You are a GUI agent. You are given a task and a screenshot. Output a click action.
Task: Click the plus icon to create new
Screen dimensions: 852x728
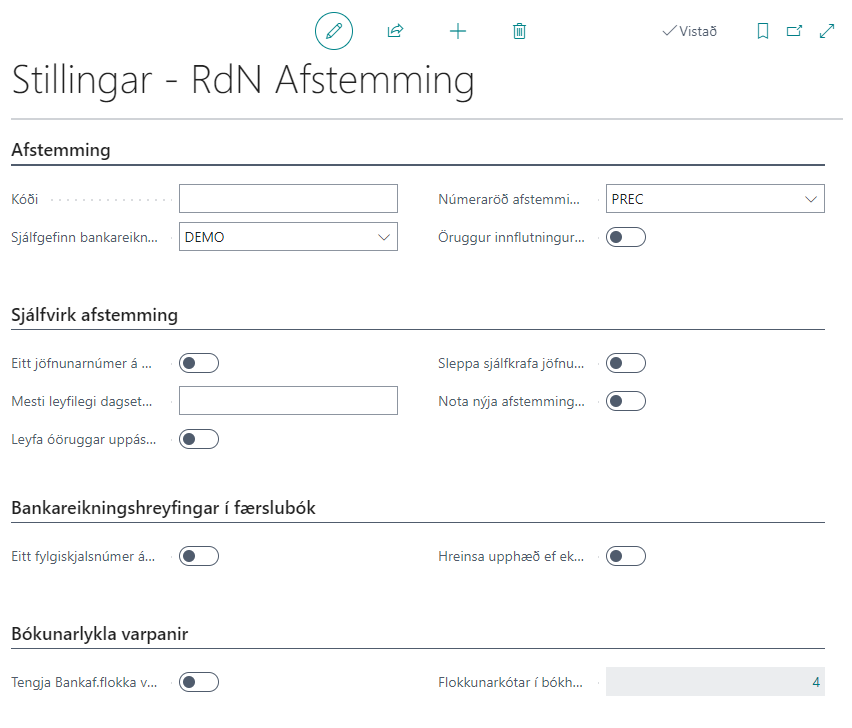458,31
